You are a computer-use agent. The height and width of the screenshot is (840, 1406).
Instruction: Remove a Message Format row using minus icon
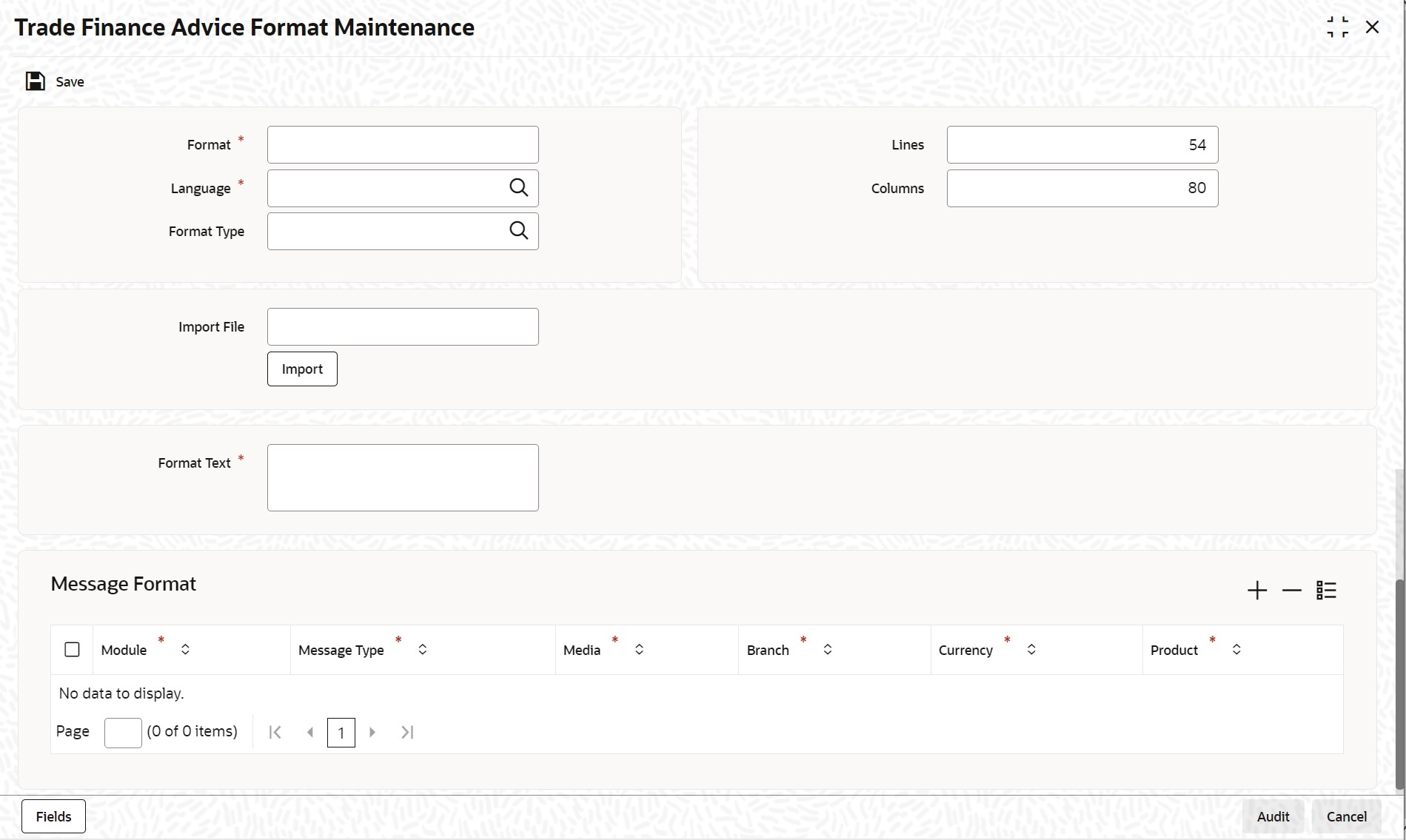1291,590
